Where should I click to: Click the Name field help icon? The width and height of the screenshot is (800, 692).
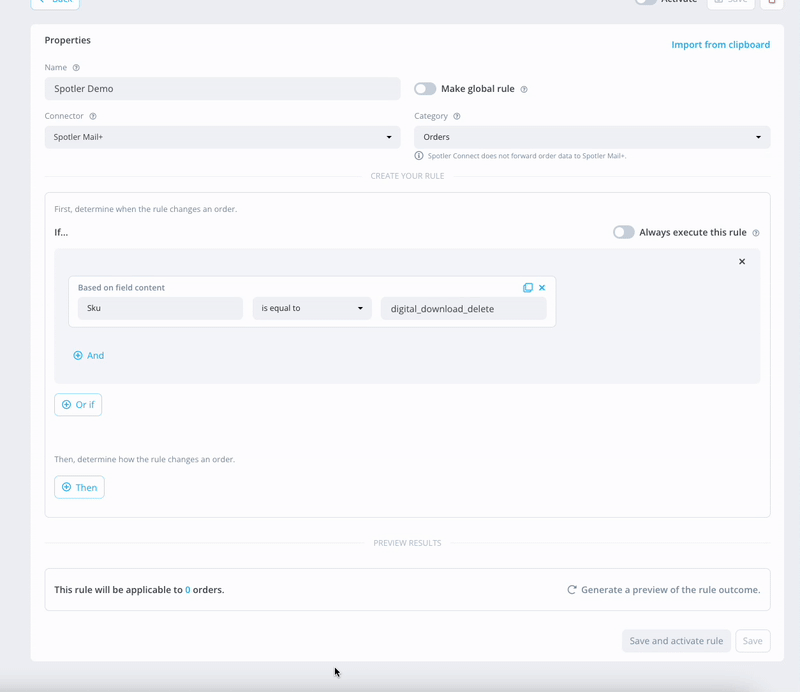click(x=76, y=67)
